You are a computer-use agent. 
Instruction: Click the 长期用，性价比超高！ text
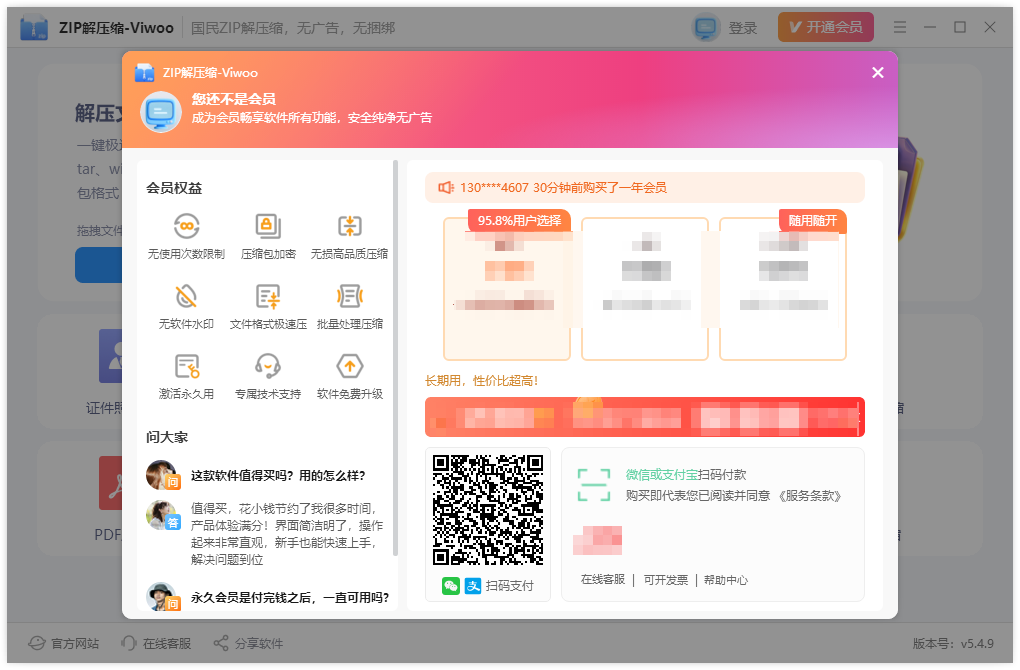coord(481,381)
